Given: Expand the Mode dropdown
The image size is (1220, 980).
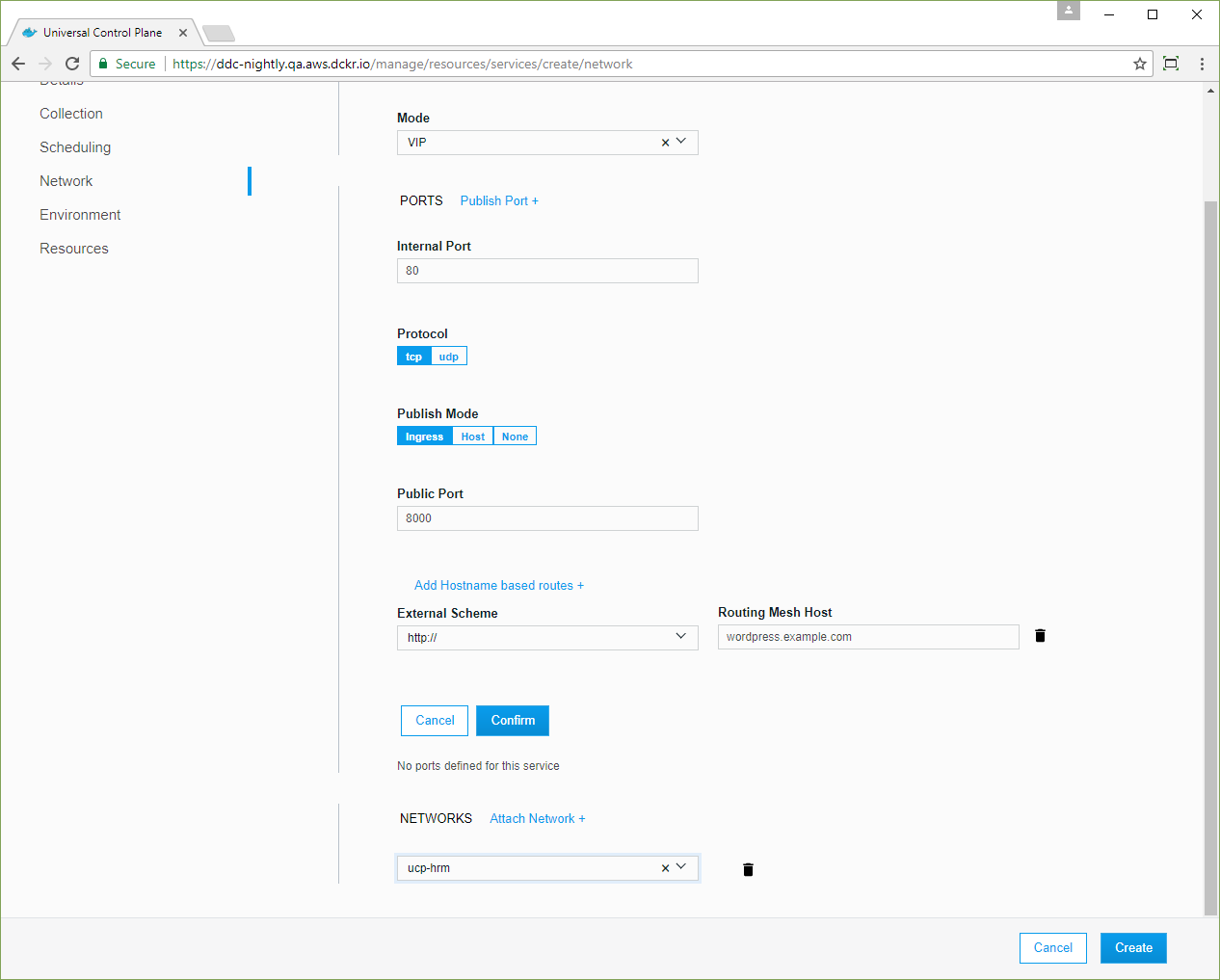Looking at the screenshot, I should [x=681, y=142].
